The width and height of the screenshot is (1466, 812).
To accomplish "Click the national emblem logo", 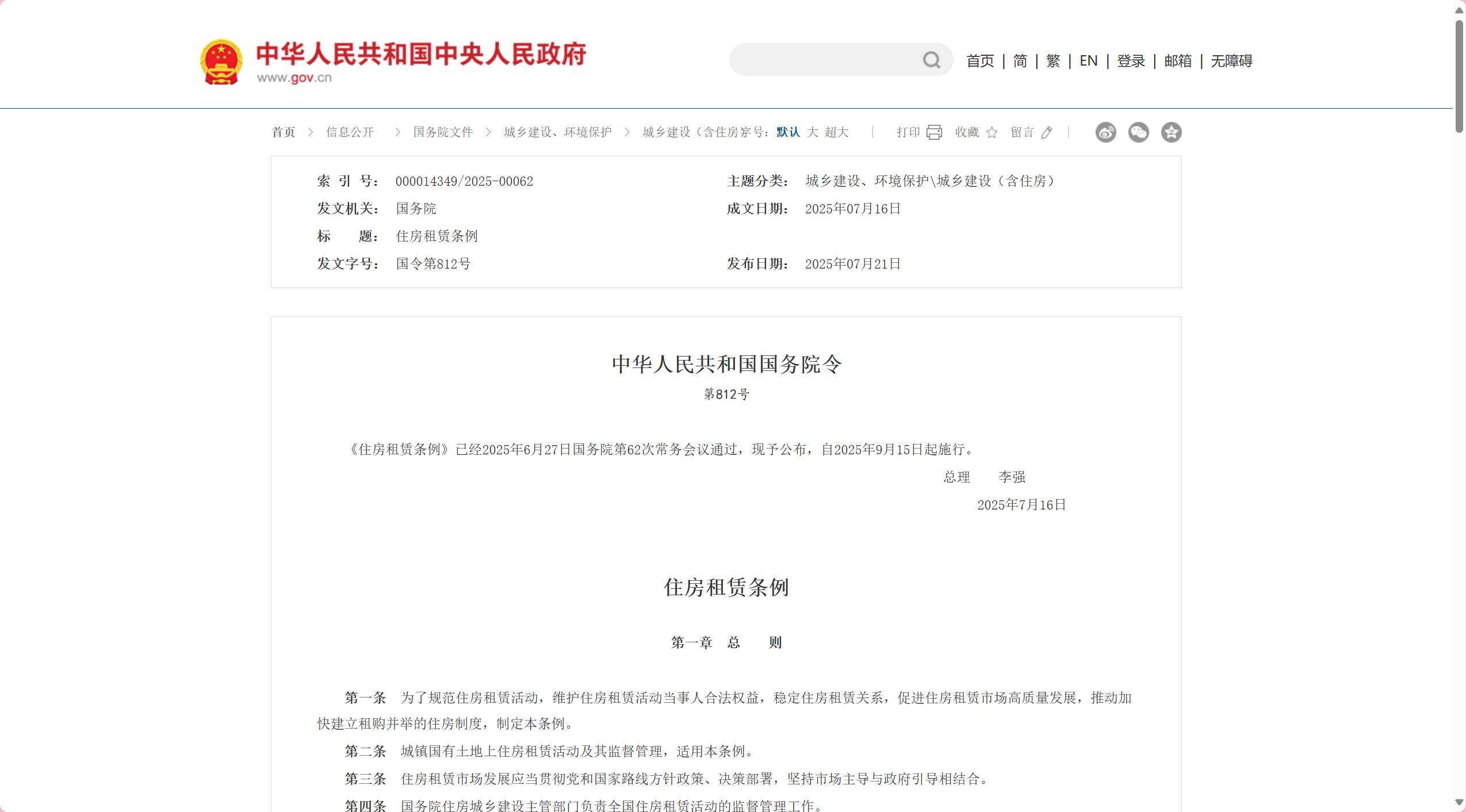I will pos(221,62).
